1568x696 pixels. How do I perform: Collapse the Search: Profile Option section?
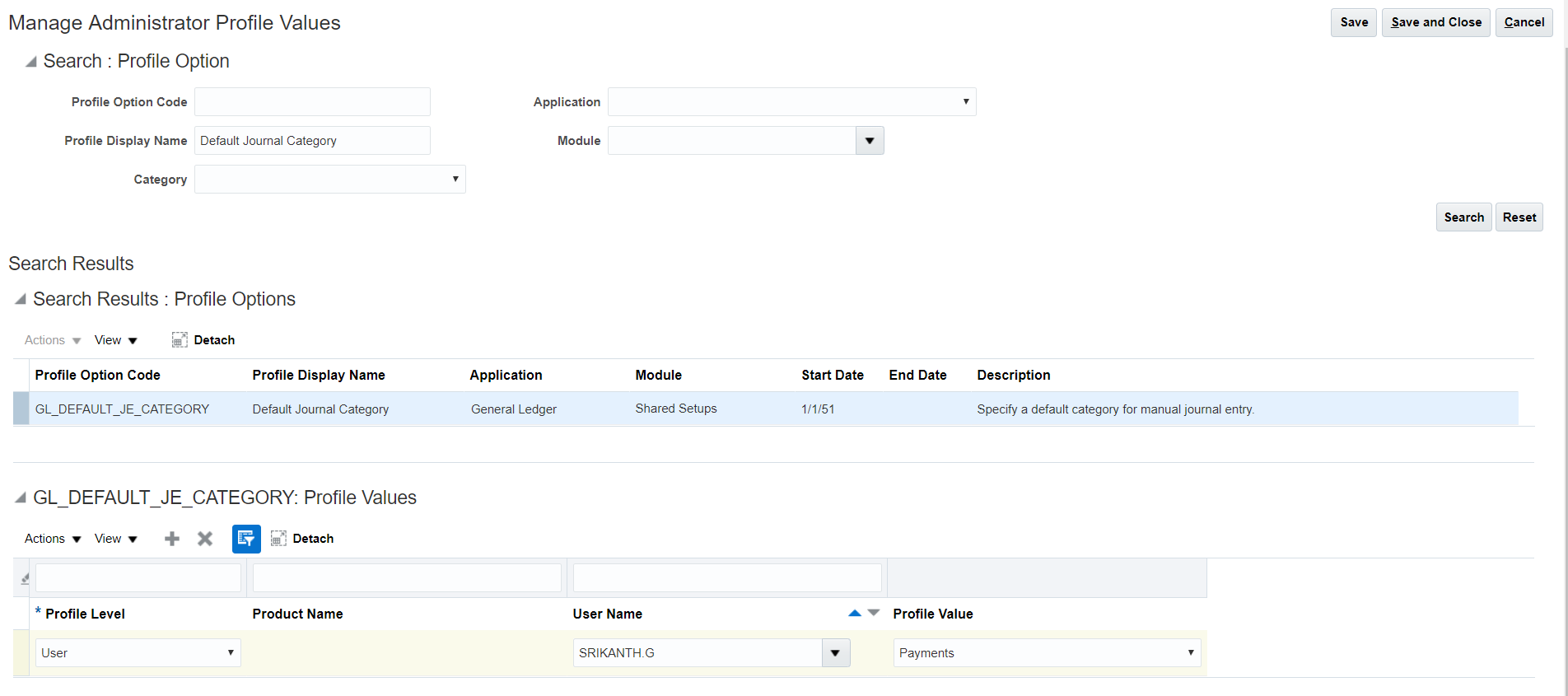(x=30, y=62)
